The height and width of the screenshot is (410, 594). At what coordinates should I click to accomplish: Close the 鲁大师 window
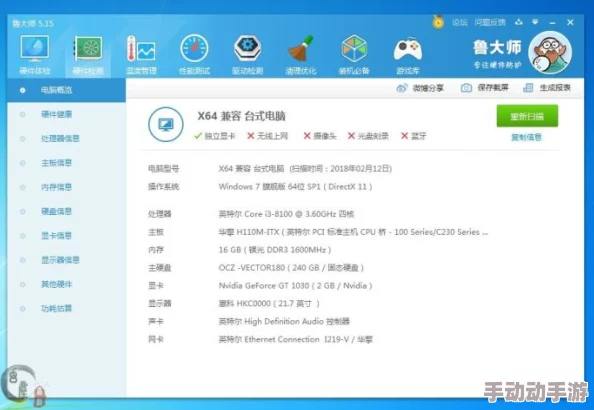(570, 22)
